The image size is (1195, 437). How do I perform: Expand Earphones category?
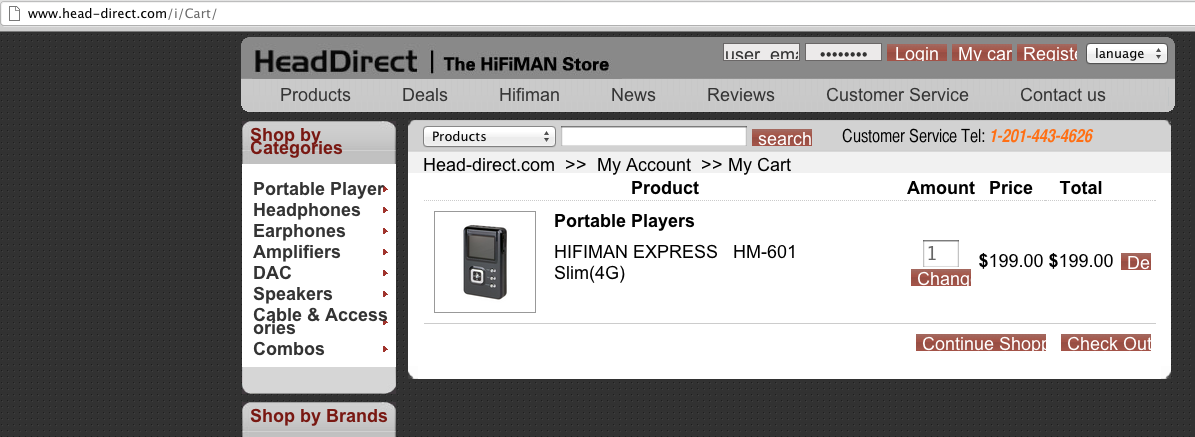point(321,231)
